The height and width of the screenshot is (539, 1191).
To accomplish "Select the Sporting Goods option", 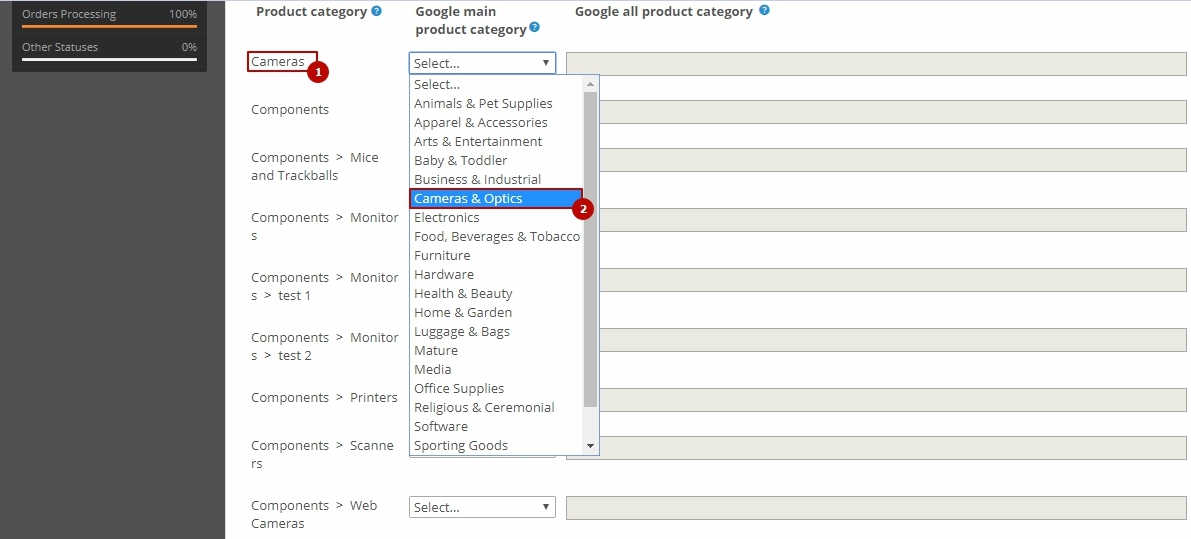I will 461,445.
